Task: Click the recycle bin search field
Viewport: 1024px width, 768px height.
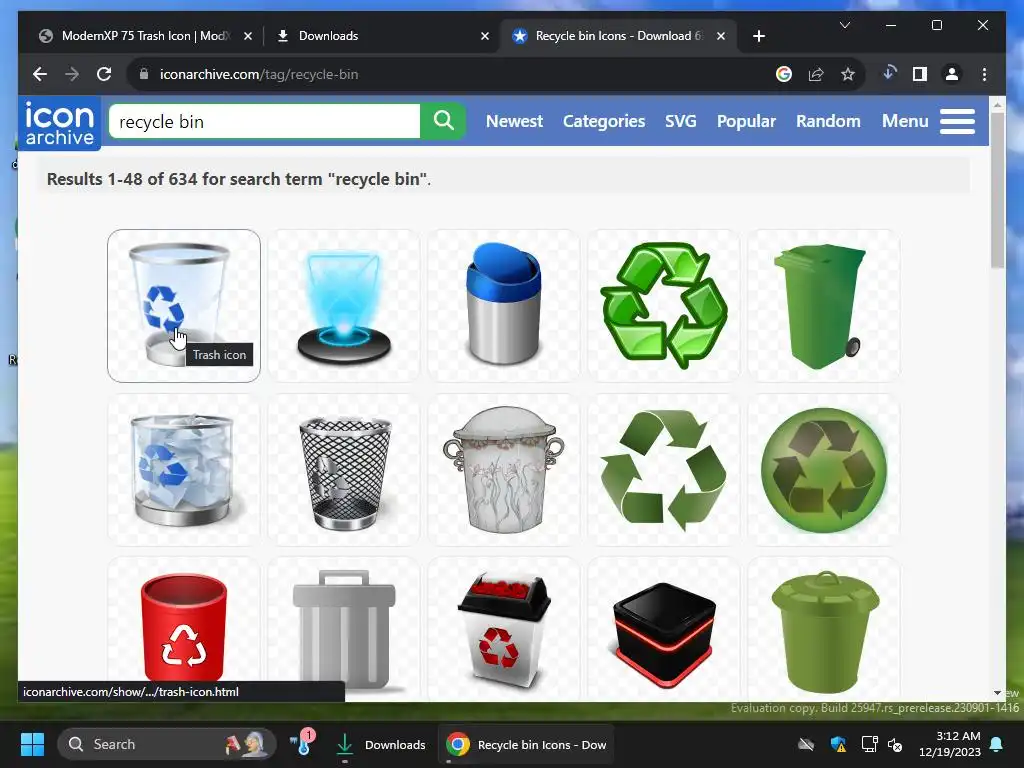Action: (264, 121)
